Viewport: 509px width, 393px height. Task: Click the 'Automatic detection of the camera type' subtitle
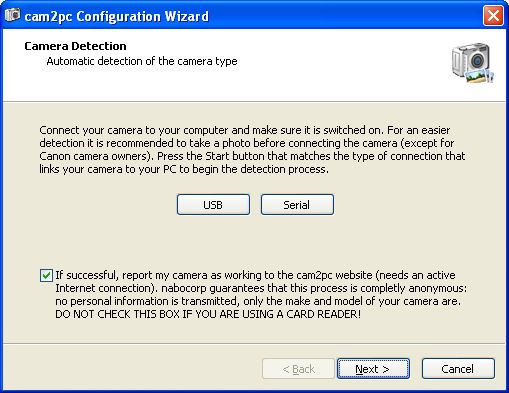tap(142, 61)
